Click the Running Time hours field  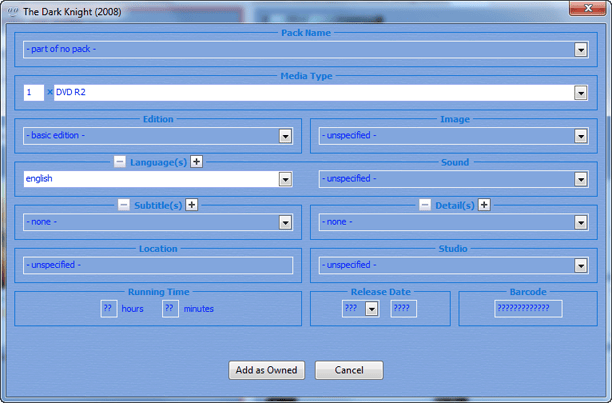click(109, 309)
